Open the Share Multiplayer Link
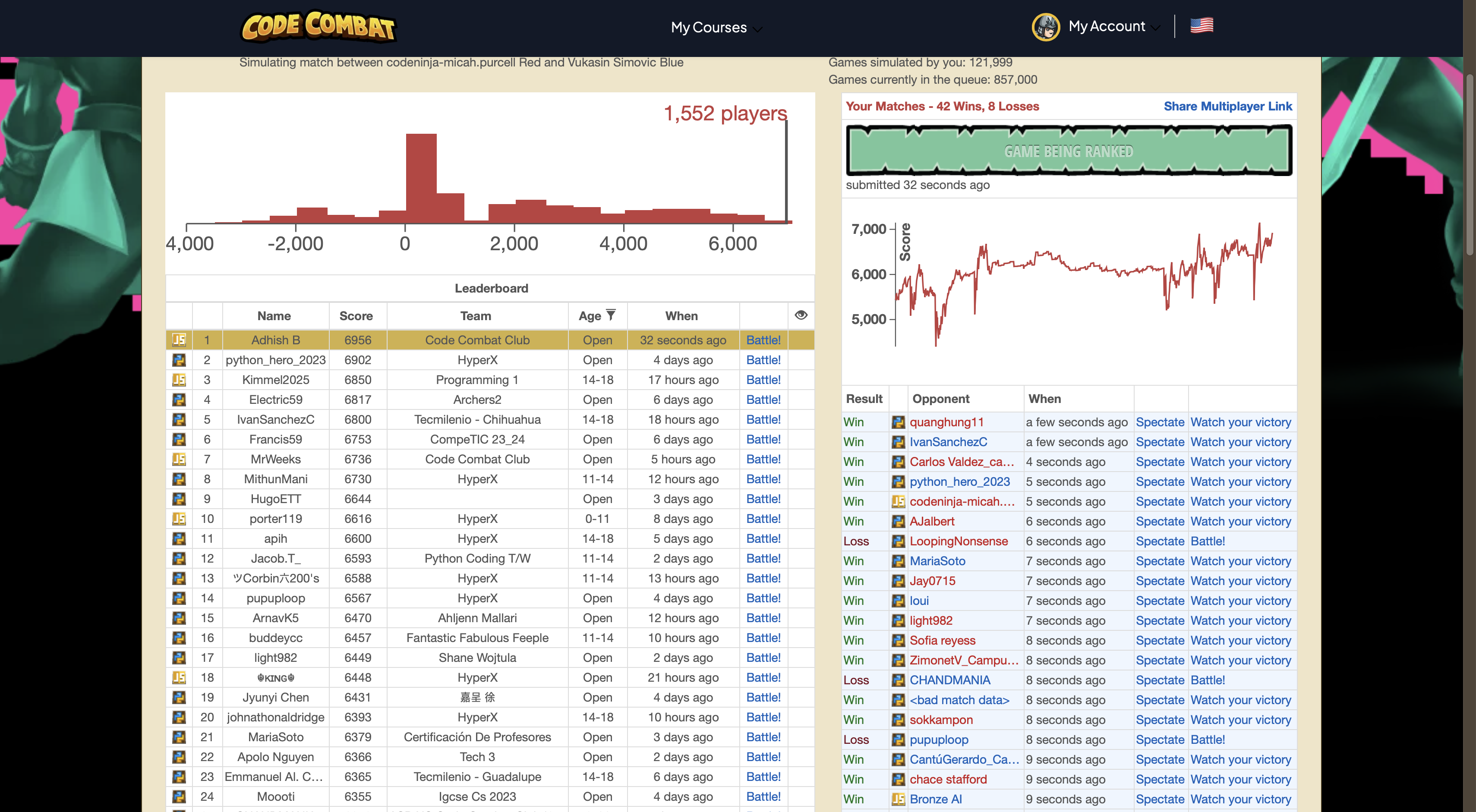This screenshot has height=812, width=1476. click(1227, 107)
